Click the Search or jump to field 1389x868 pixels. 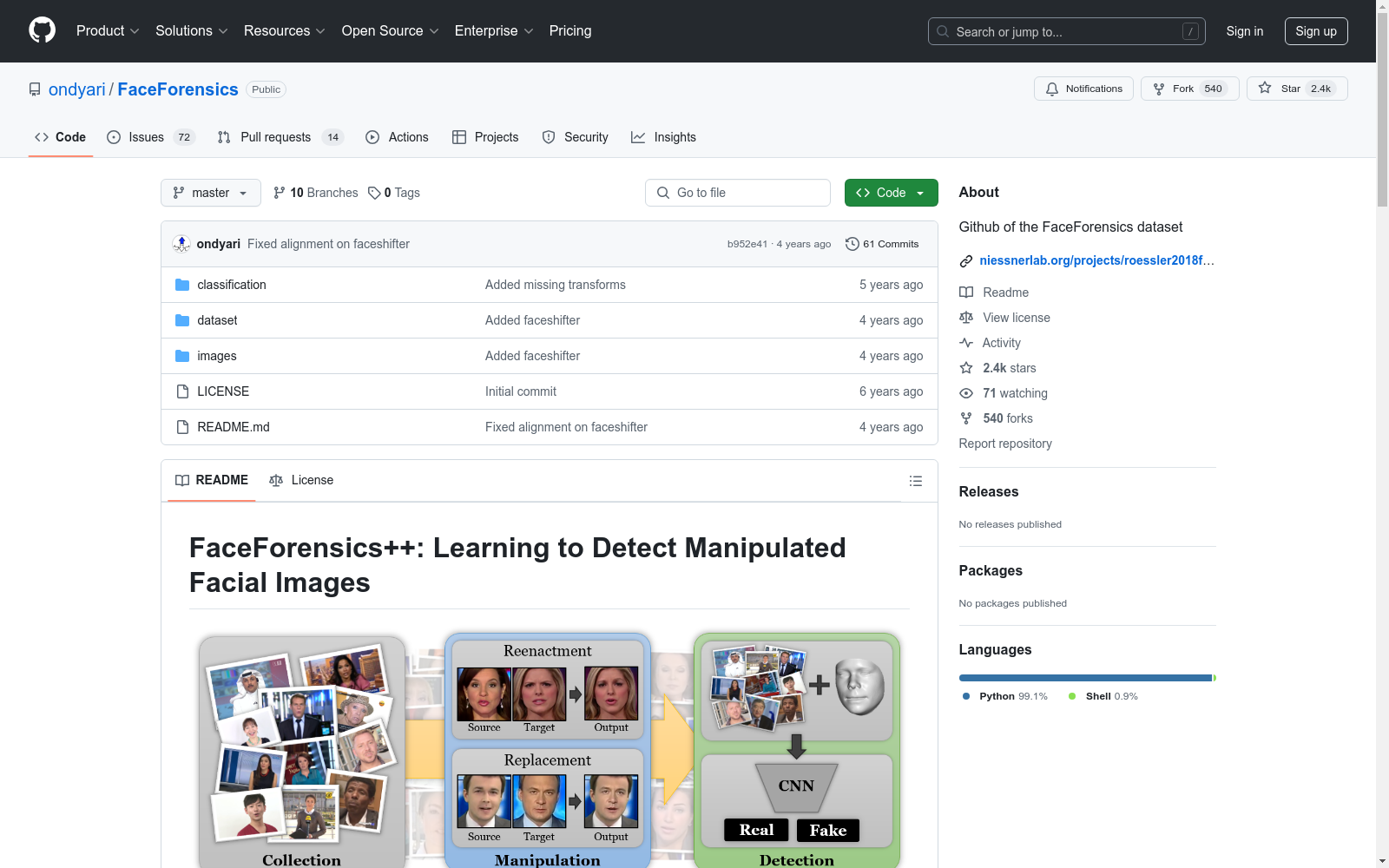[x=1067, y=31]
